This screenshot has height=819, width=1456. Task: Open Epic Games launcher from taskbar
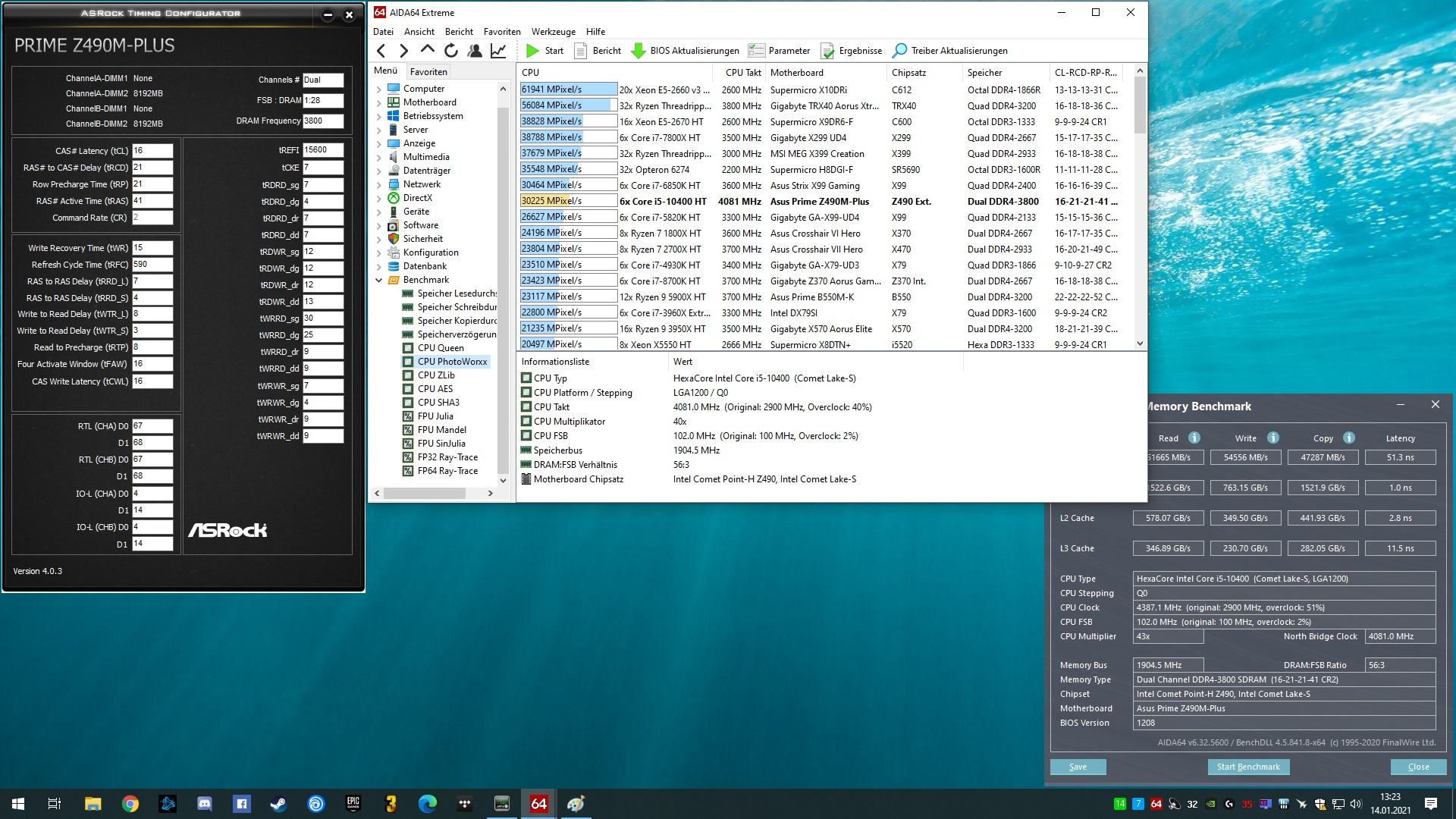353,804
